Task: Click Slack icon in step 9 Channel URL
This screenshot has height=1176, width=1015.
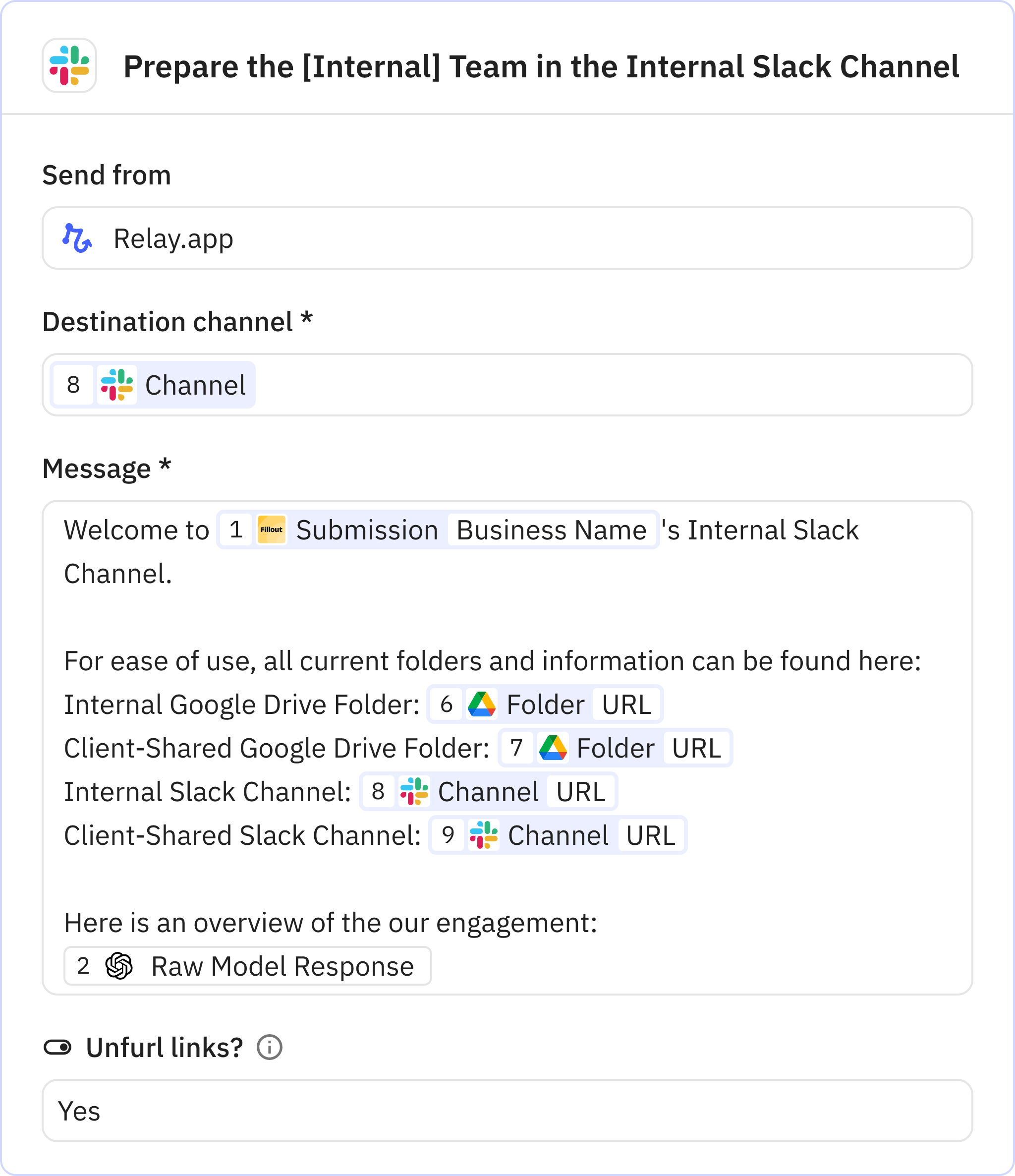Action: (x=484, y=835)
